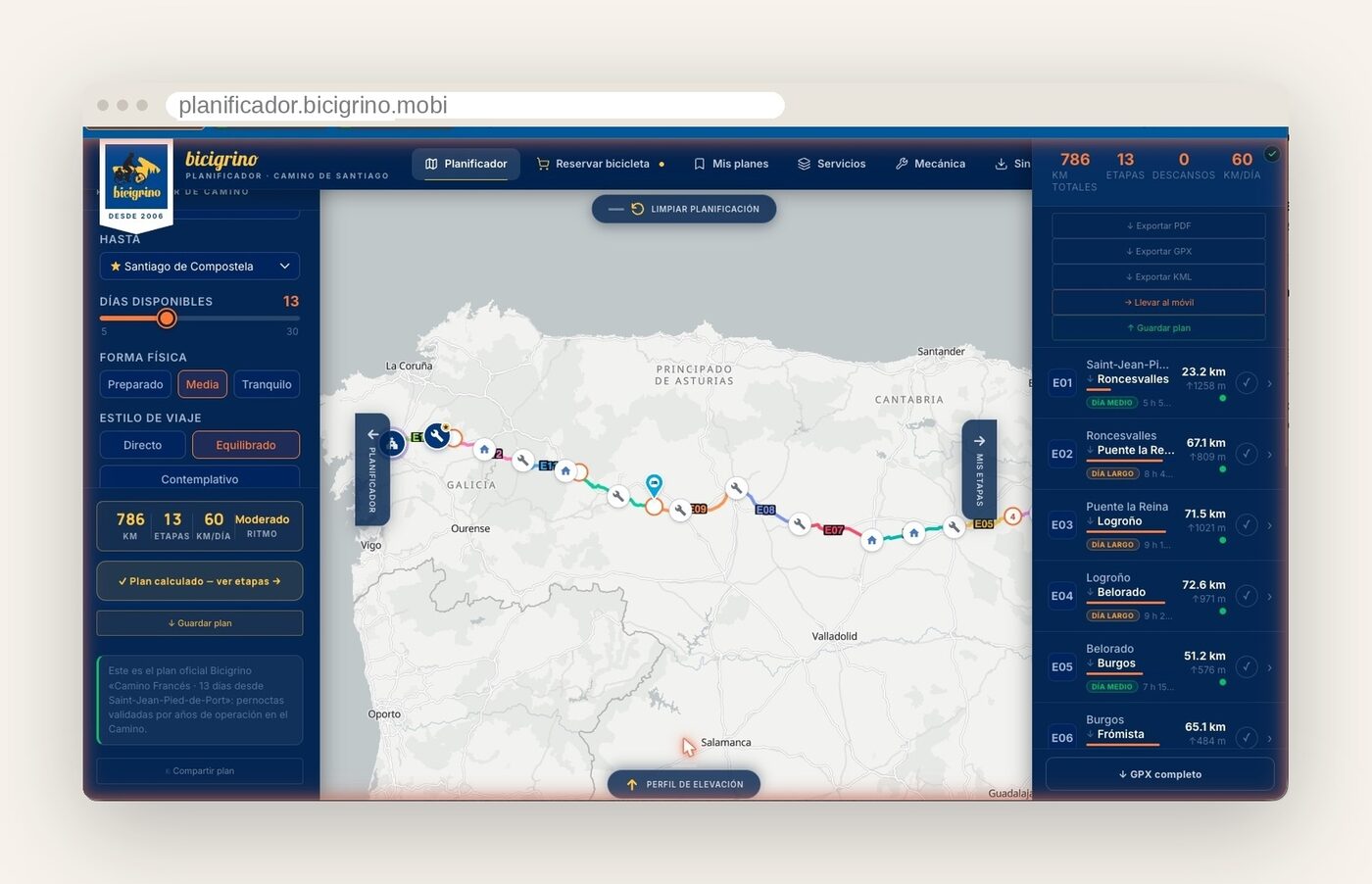The height and width of the screenshot is (884, 1372).
Task: Mark stage E01 as completed
Action: point(1247,383)
